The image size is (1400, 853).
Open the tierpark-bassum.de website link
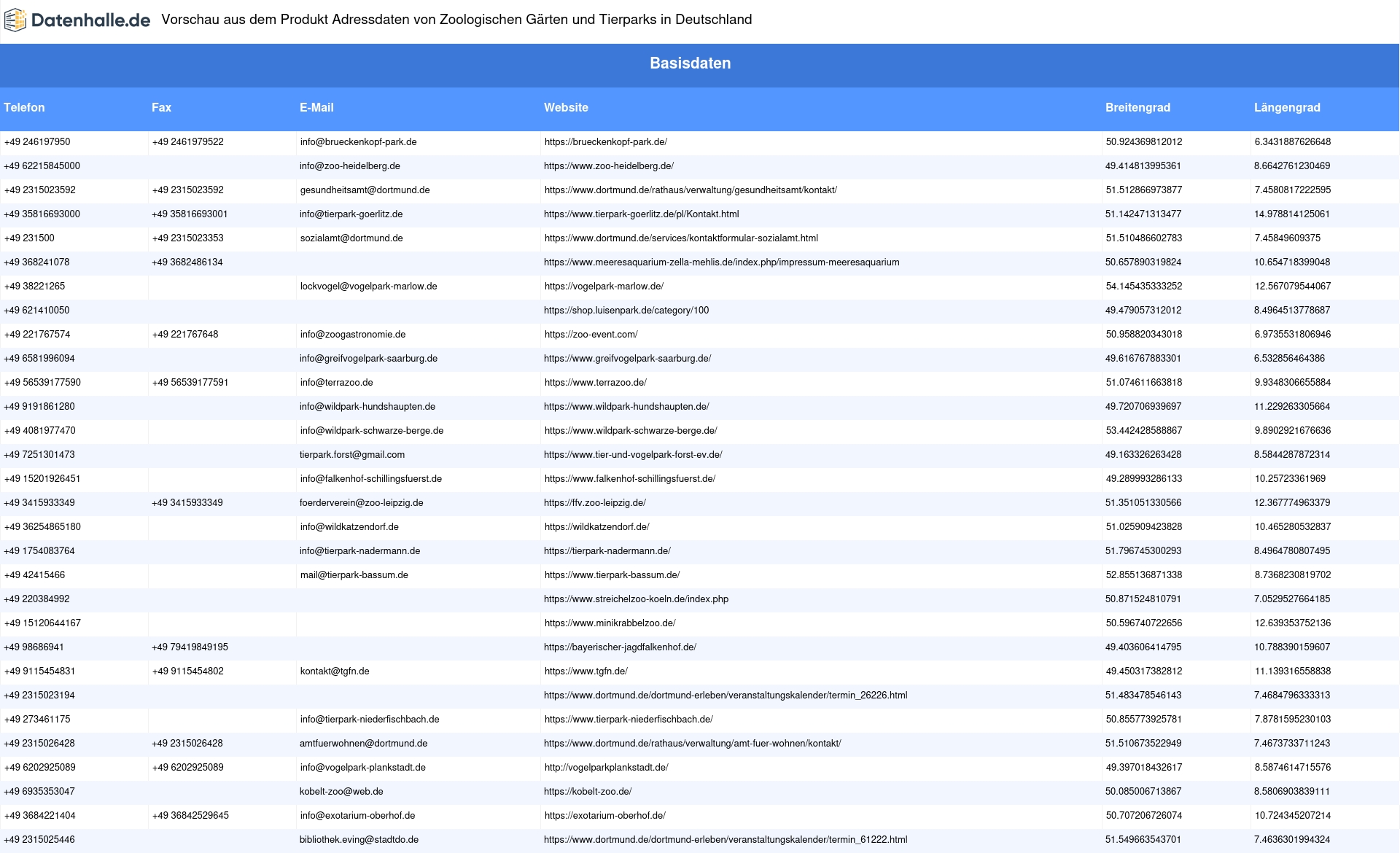pos(612,575)
